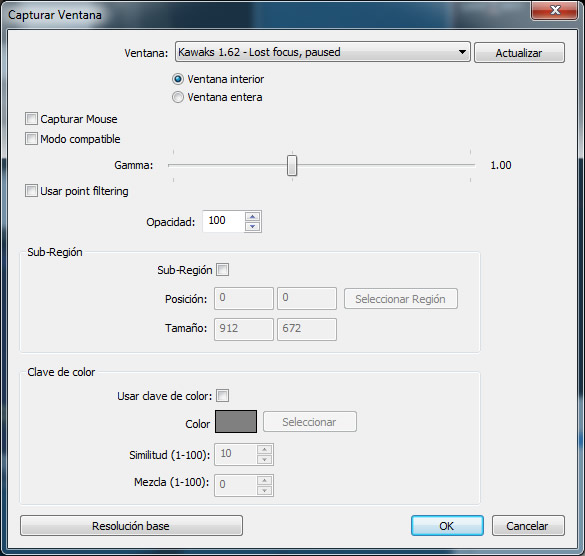Click the Resolución base button
This screenshot has height=556, width=585.
[131, 526]
